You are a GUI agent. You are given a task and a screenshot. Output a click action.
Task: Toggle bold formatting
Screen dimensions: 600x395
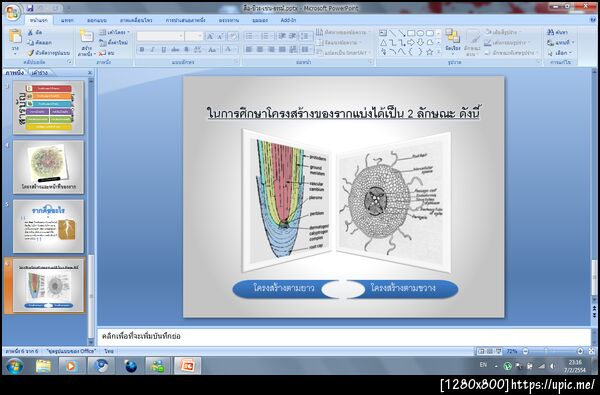tap(142, 49)
